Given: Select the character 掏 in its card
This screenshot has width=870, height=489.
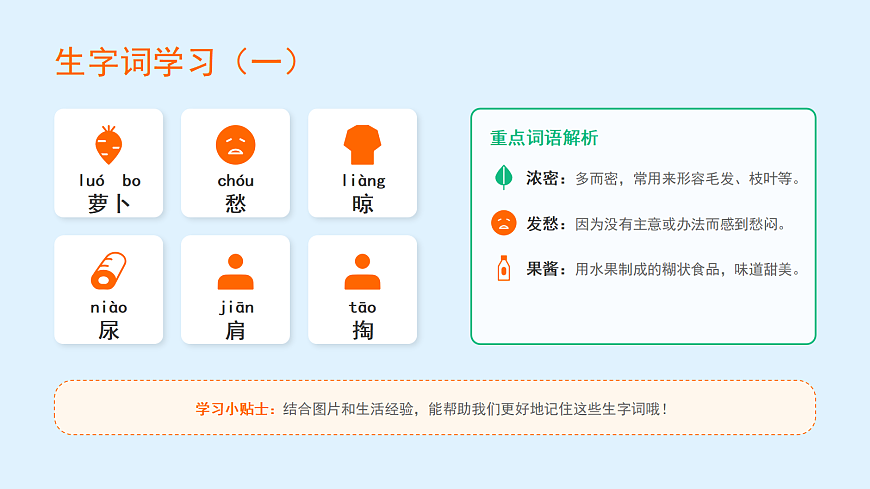Looking at the screenshot, I should [362, 330].
